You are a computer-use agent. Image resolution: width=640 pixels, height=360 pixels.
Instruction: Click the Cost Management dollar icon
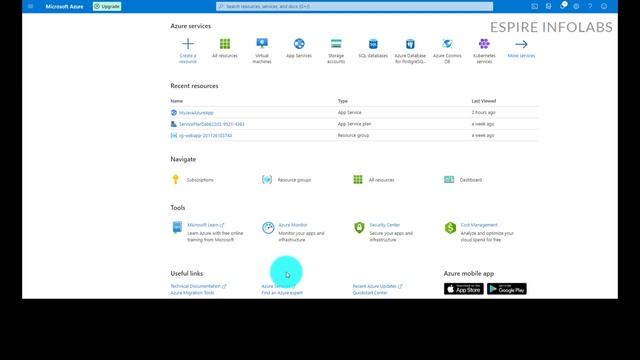[450, 228]
